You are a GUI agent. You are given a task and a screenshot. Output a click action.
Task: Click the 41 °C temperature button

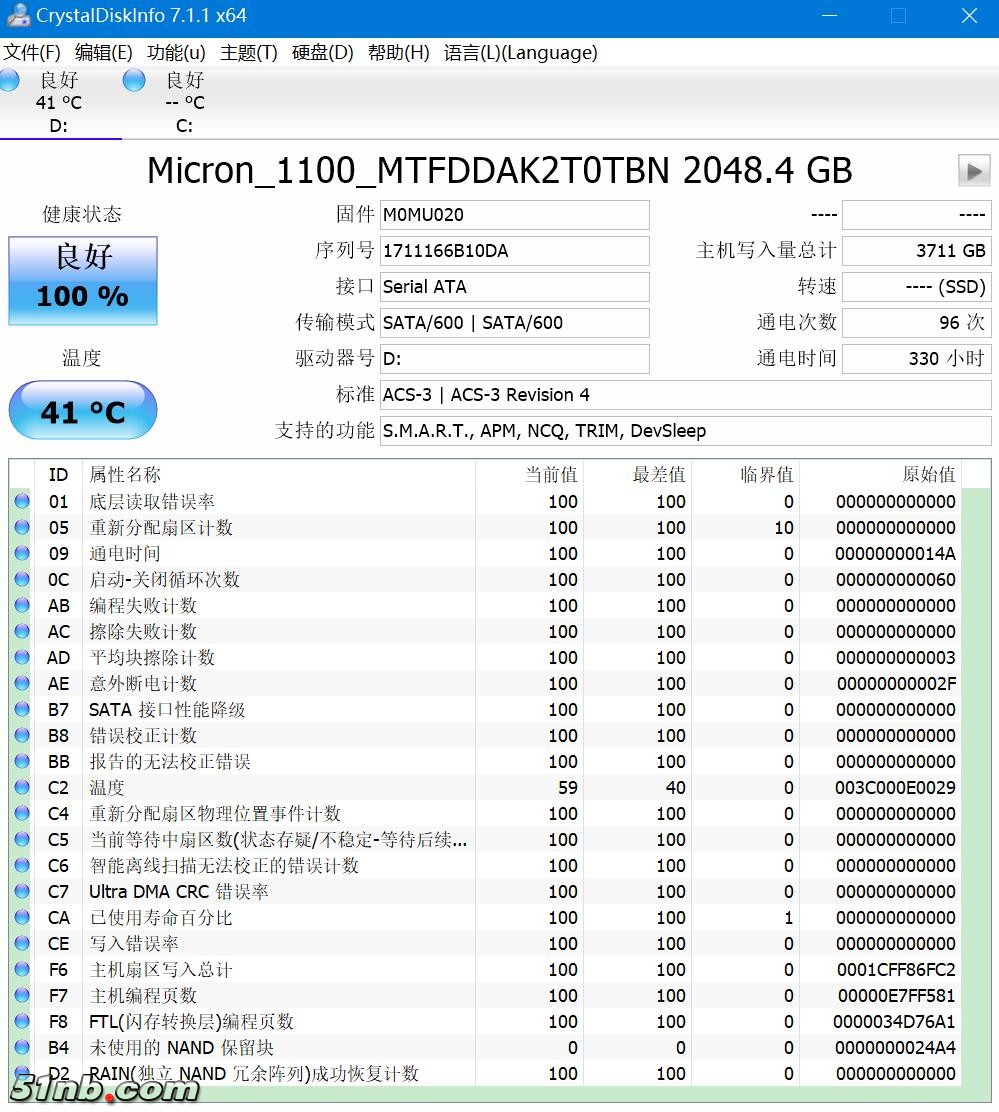click(83, 411)
